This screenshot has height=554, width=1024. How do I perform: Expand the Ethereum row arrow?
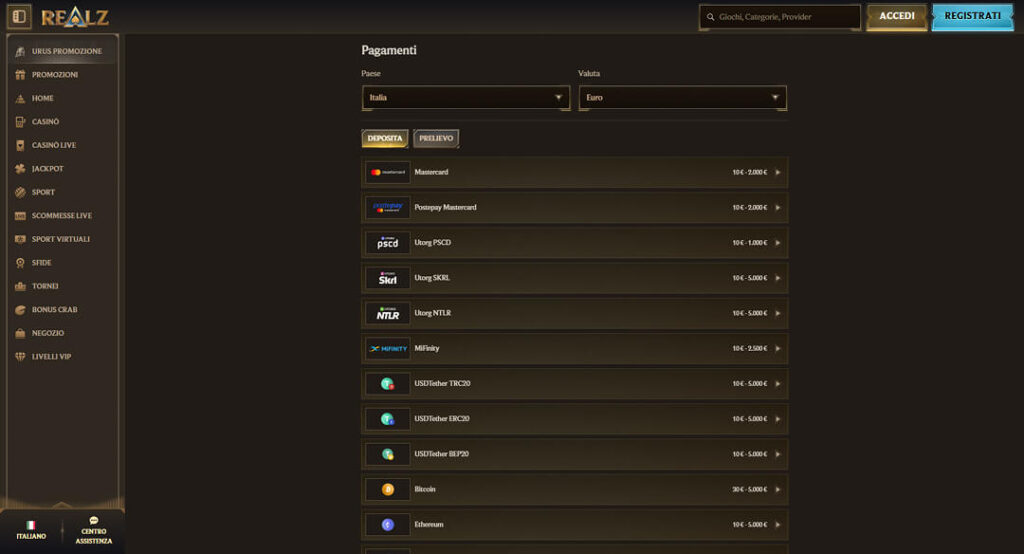(778, 525)
